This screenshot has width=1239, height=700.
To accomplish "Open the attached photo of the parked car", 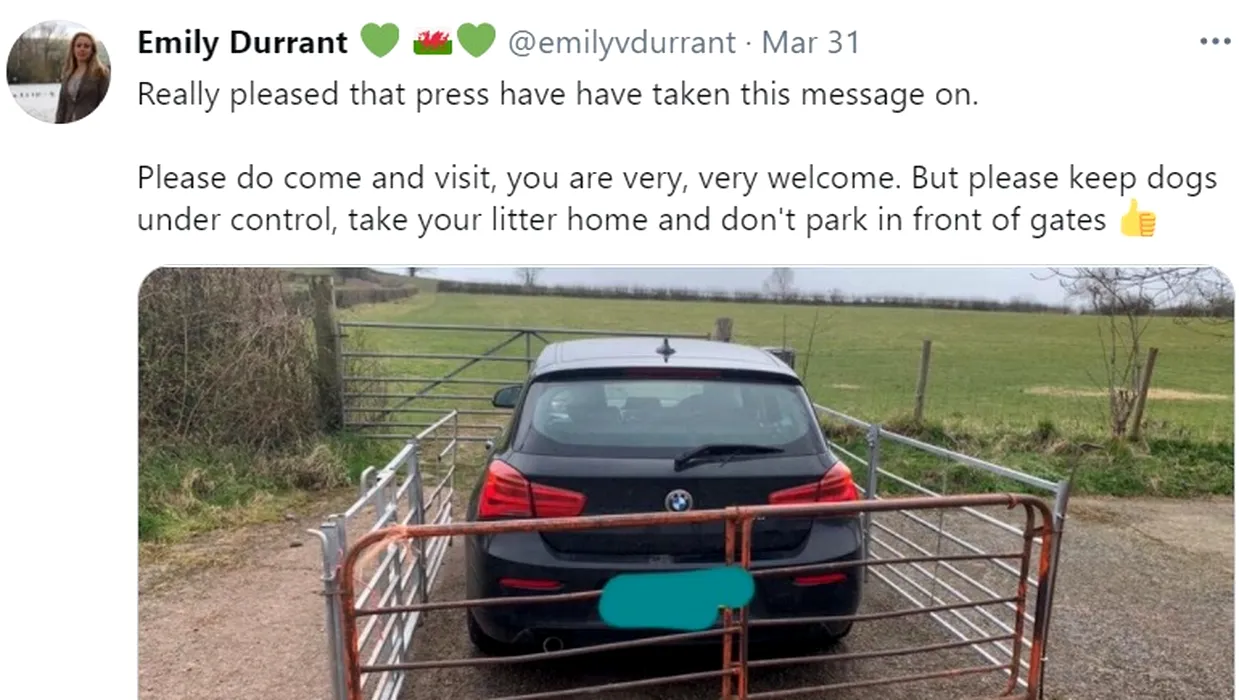I will pyautogui.click(x=686, y=483).
